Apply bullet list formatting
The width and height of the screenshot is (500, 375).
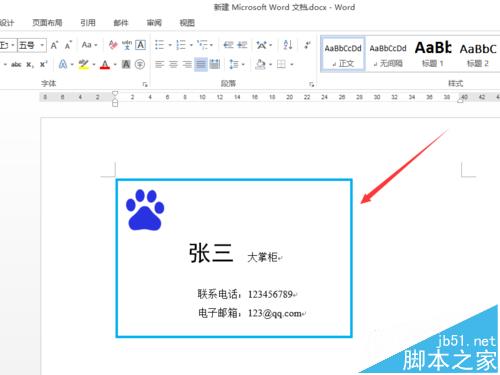[160, 45]
